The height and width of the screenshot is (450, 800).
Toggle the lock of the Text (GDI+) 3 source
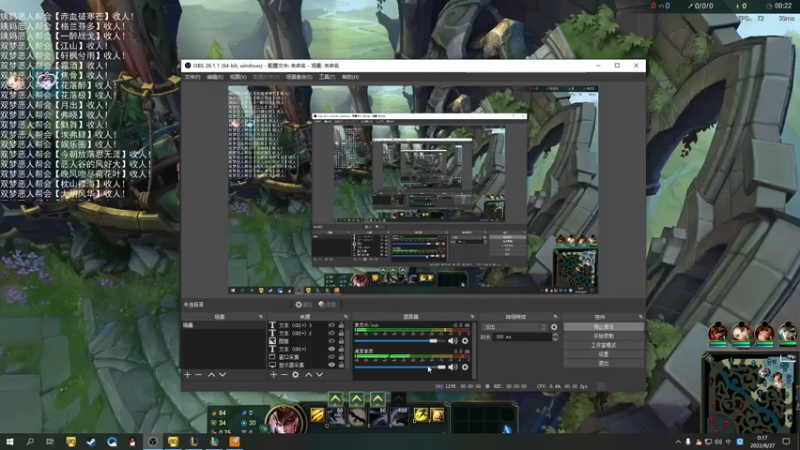pos(341,325)
